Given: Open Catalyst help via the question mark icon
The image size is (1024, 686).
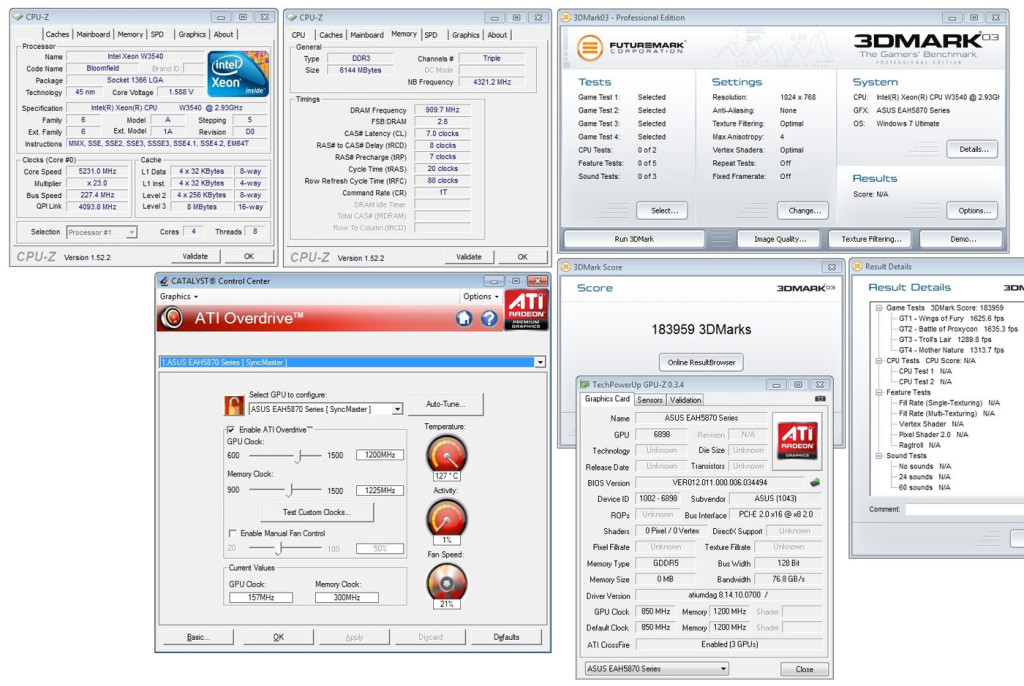Looking at the screenshot, I should (x=489, y=318).
